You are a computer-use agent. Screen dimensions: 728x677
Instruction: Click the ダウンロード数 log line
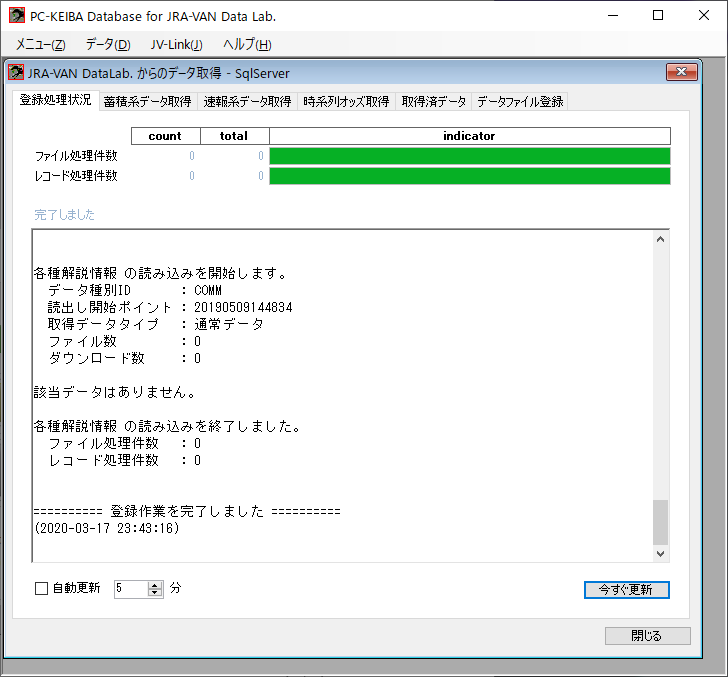coord(124,358)
